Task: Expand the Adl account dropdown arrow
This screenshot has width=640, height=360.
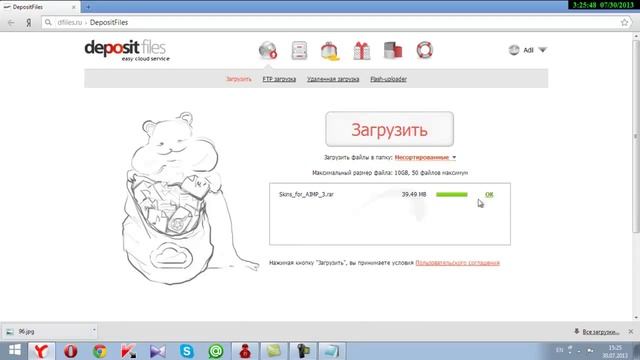Action: click(542, 50)
